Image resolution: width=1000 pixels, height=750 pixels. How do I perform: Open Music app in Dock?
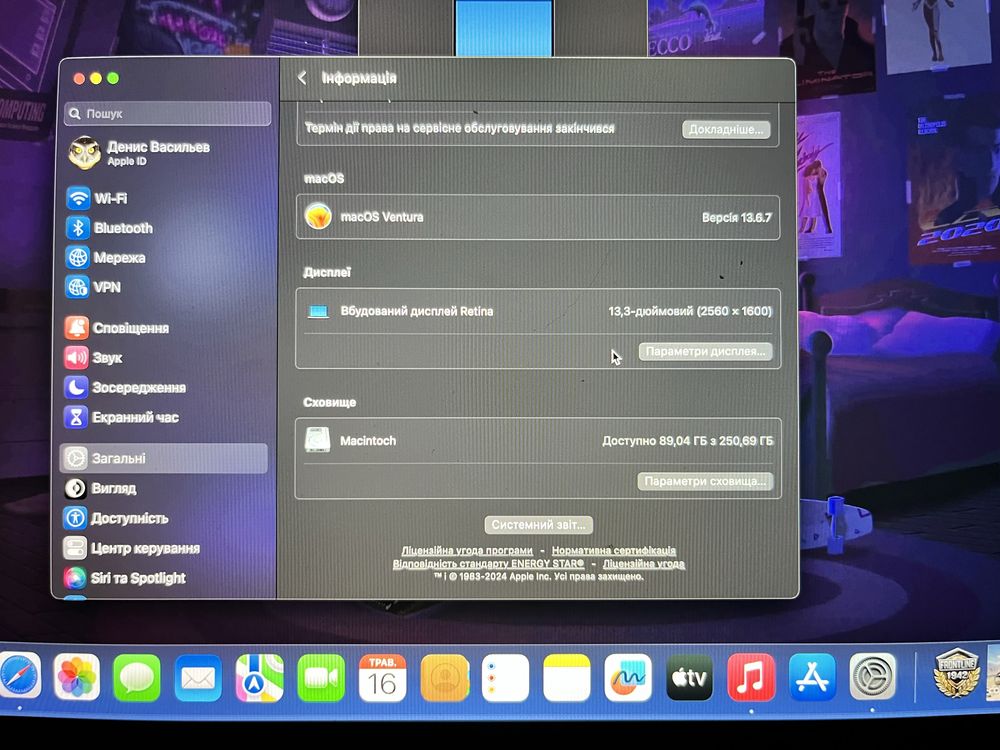pos(751,677)
